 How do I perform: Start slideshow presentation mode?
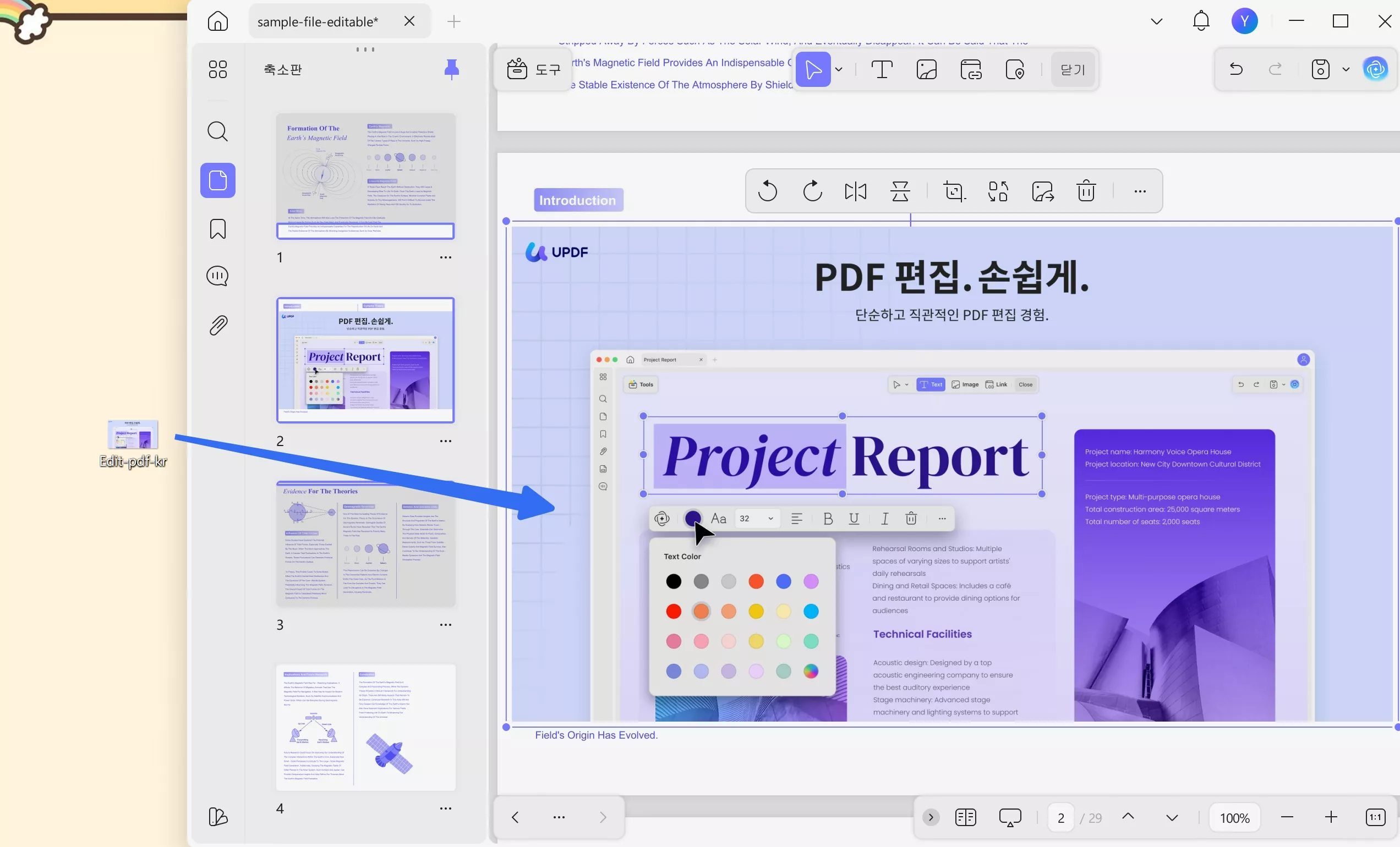[1010, 817]
